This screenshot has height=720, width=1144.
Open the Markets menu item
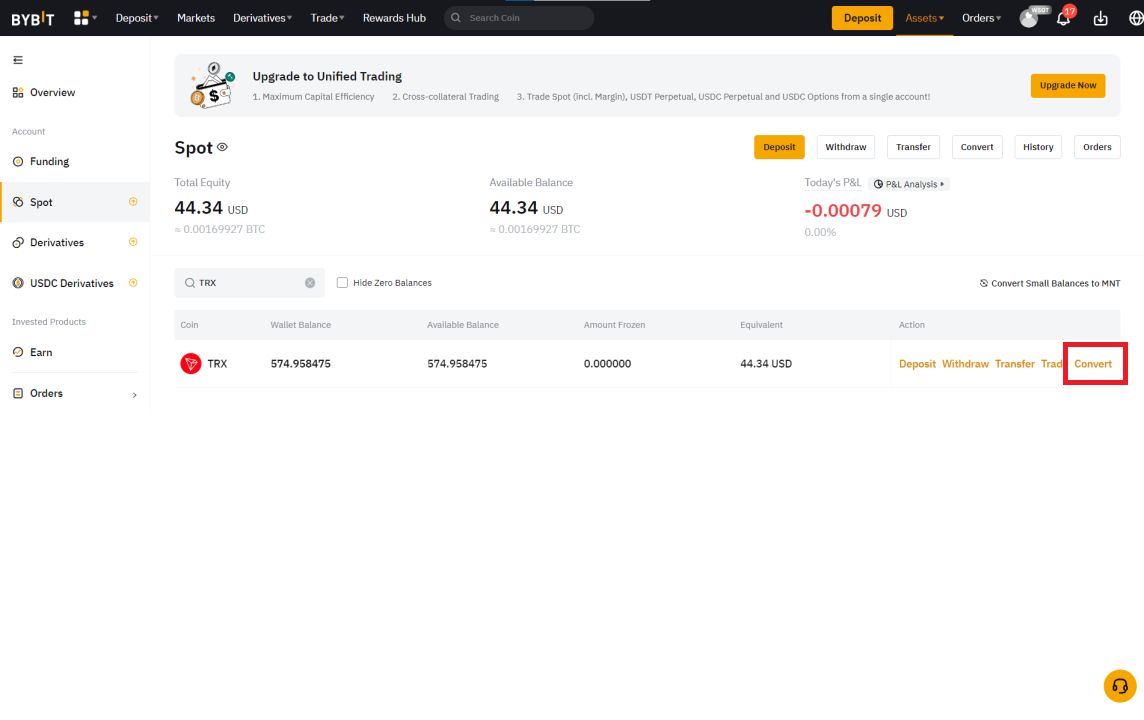click(196, 18)
